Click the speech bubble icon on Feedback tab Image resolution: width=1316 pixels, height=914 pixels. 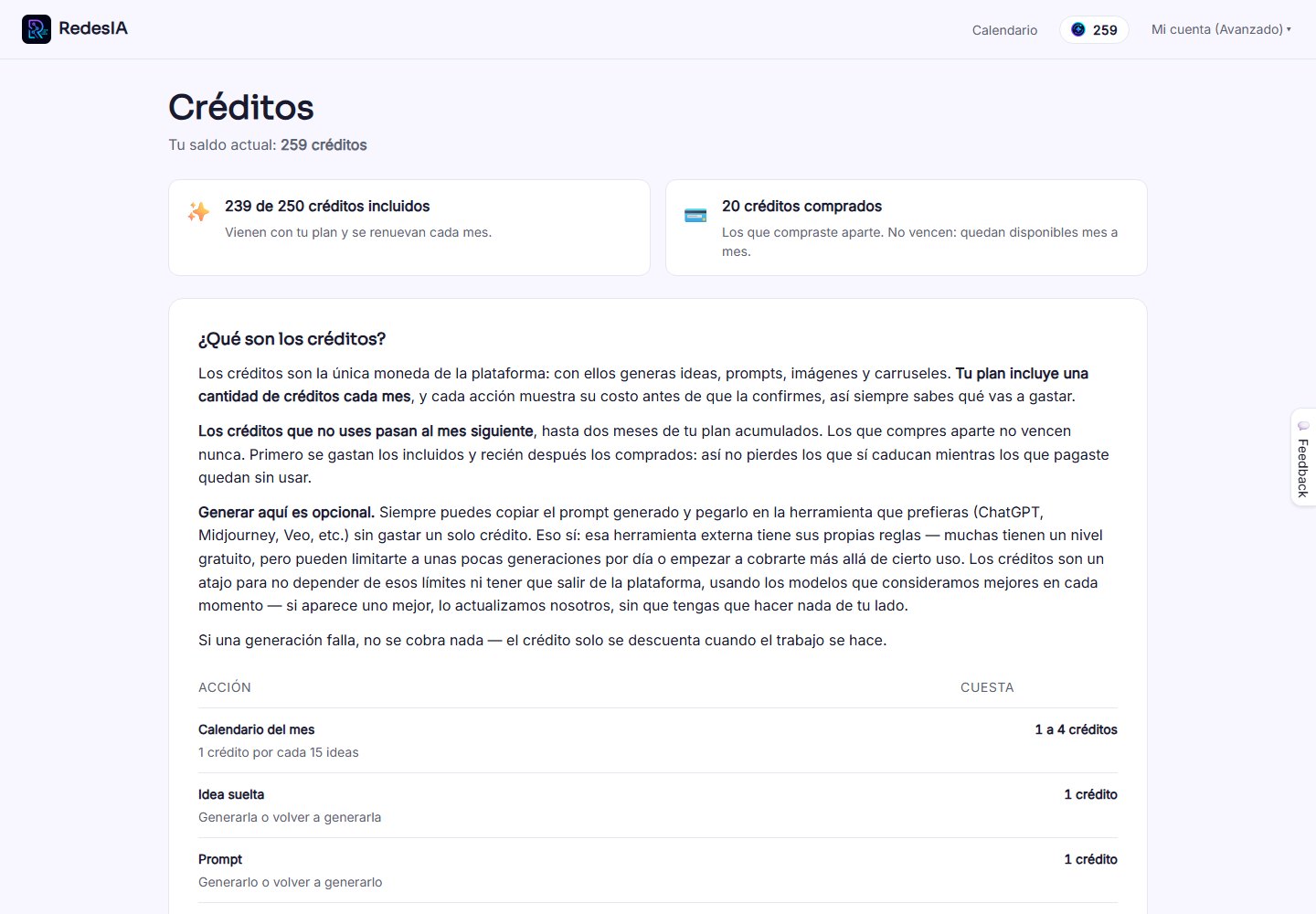coord(1303,426)
